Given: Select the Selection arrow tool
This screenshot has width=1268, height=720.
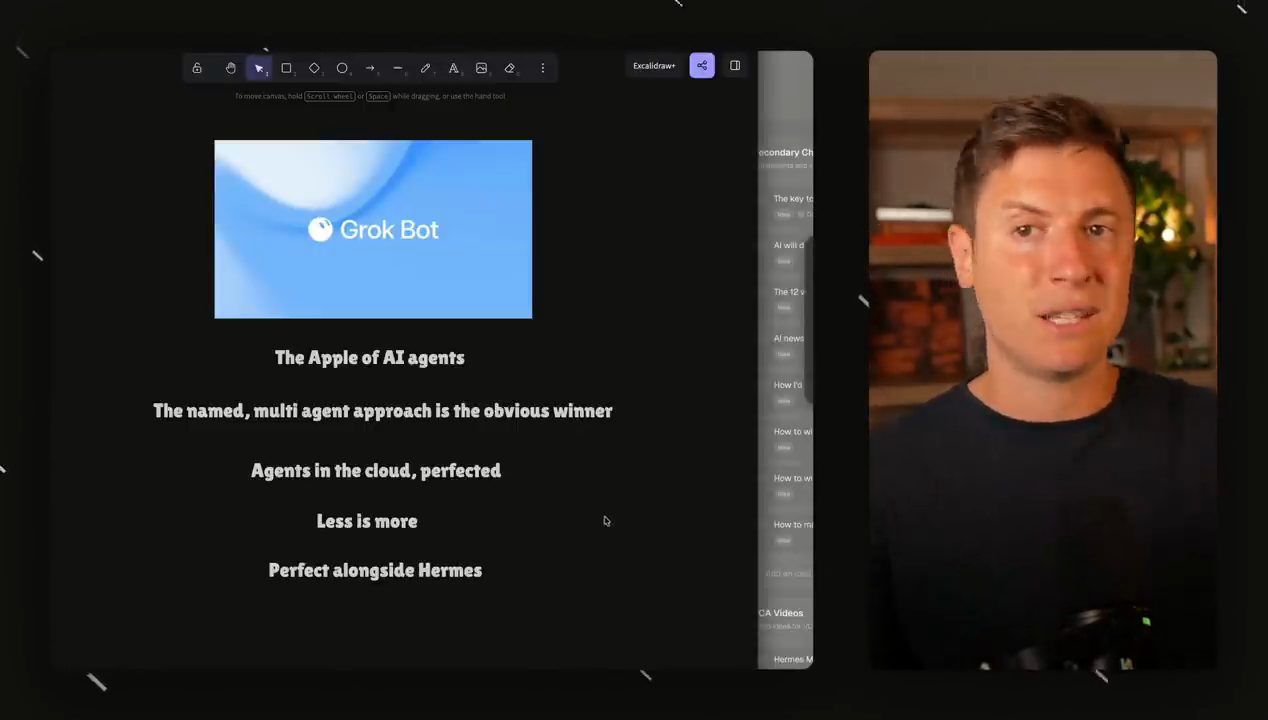Looking at the screenshot, I should 259,68.
